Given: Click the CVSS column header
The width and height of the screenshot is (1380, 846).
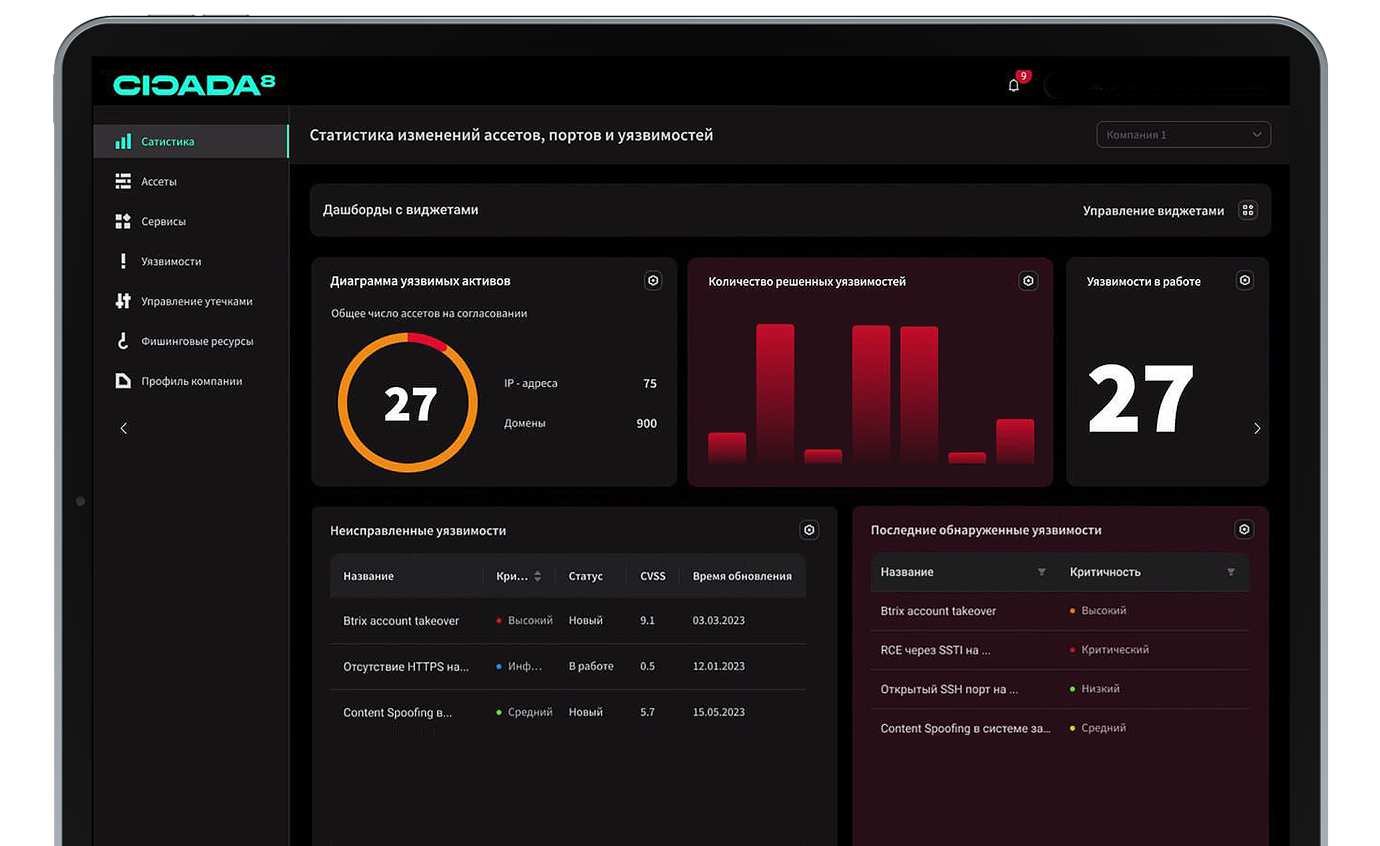Looking at the screenshot, I should 653,576.
